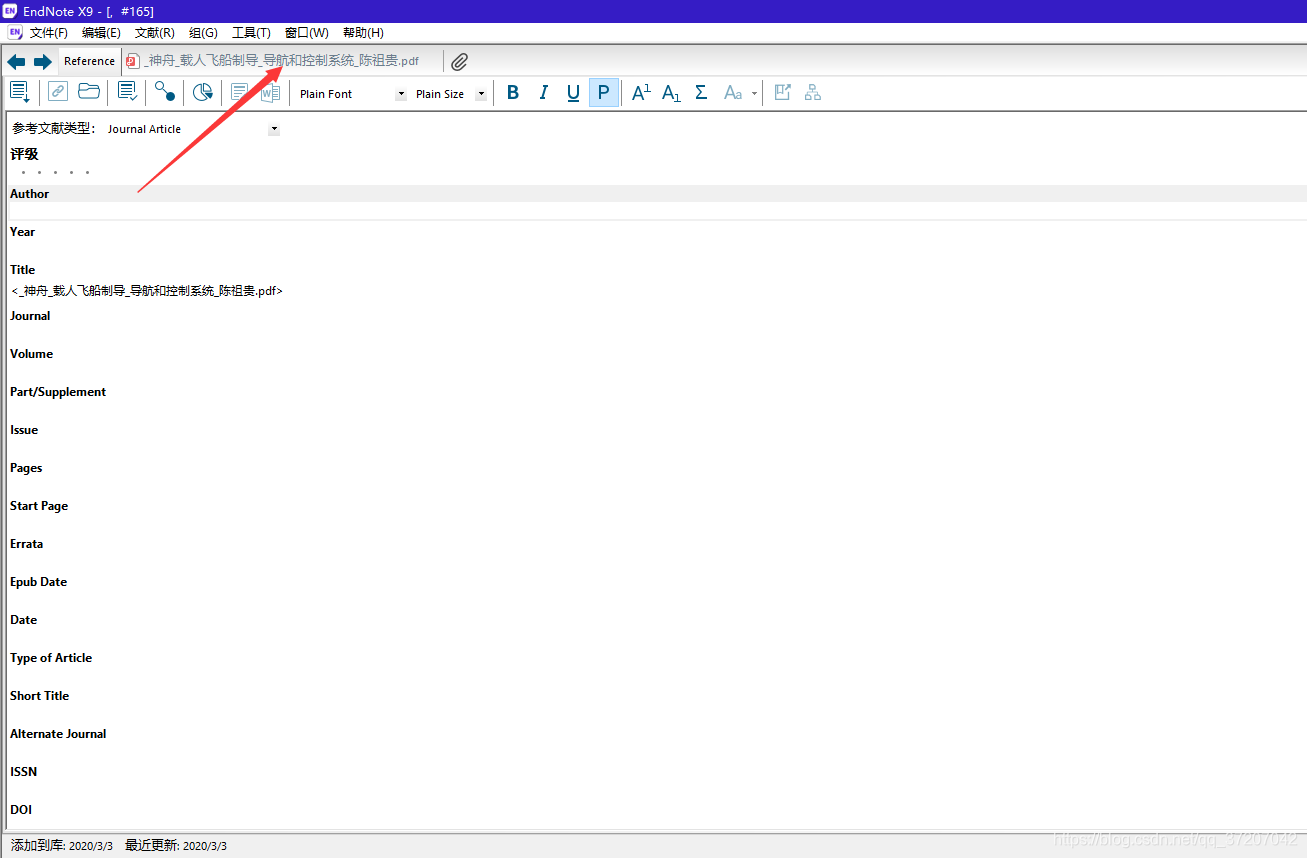
Task: Click the Issue field label
Action: (x=24, y=430)
